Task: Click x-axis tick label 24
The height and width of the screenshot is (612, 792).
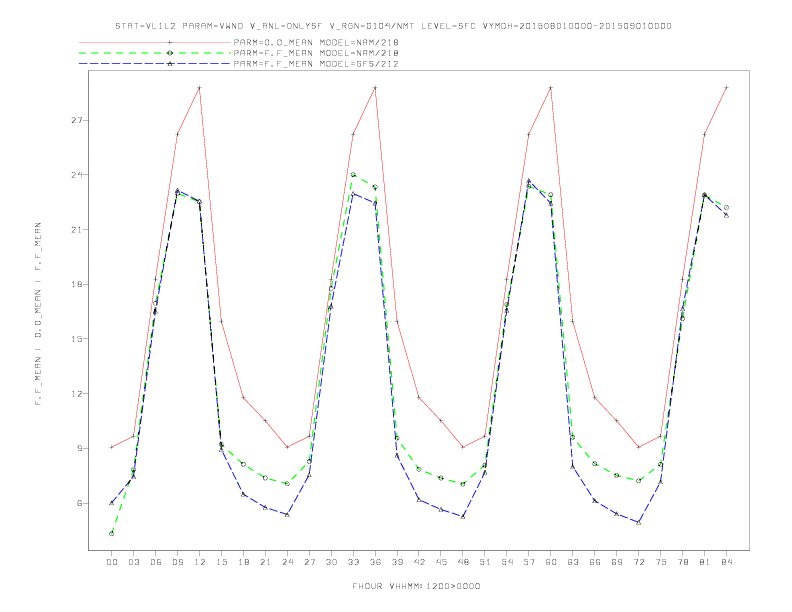Action: coord(287,562)
